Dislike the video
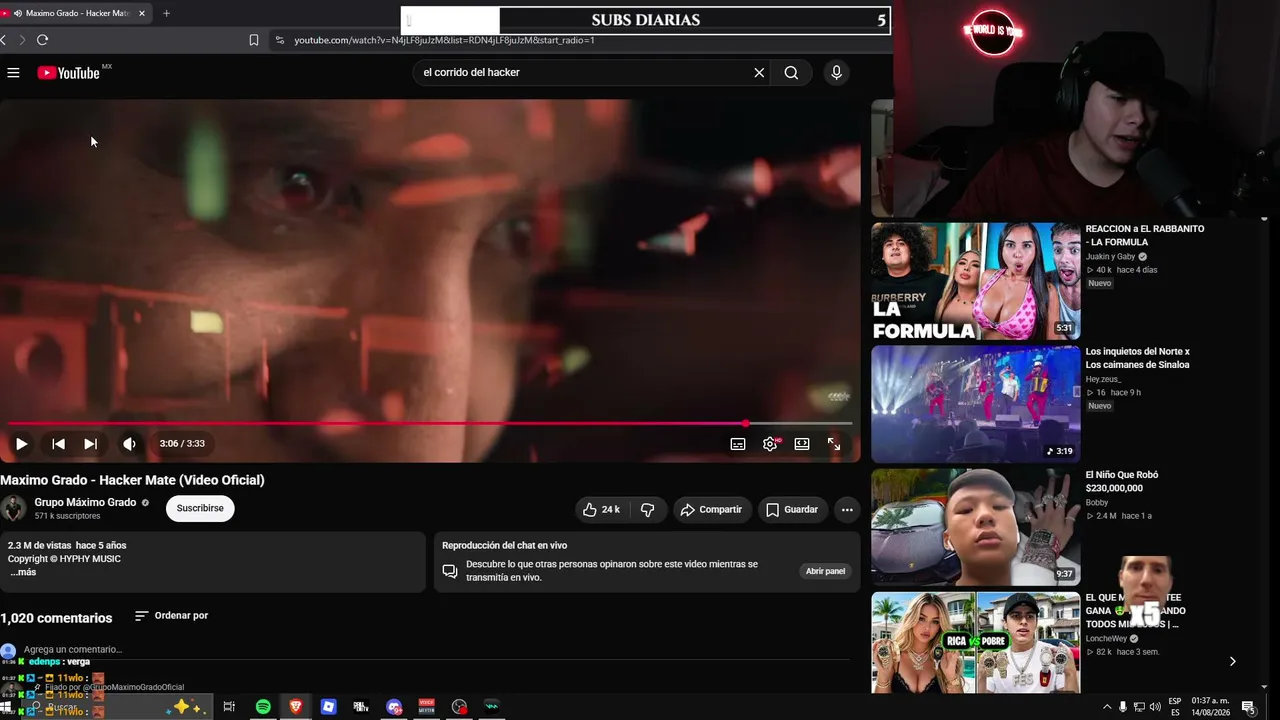The width and height of the screenshot is (1280, 720). (x=648, y=510)
